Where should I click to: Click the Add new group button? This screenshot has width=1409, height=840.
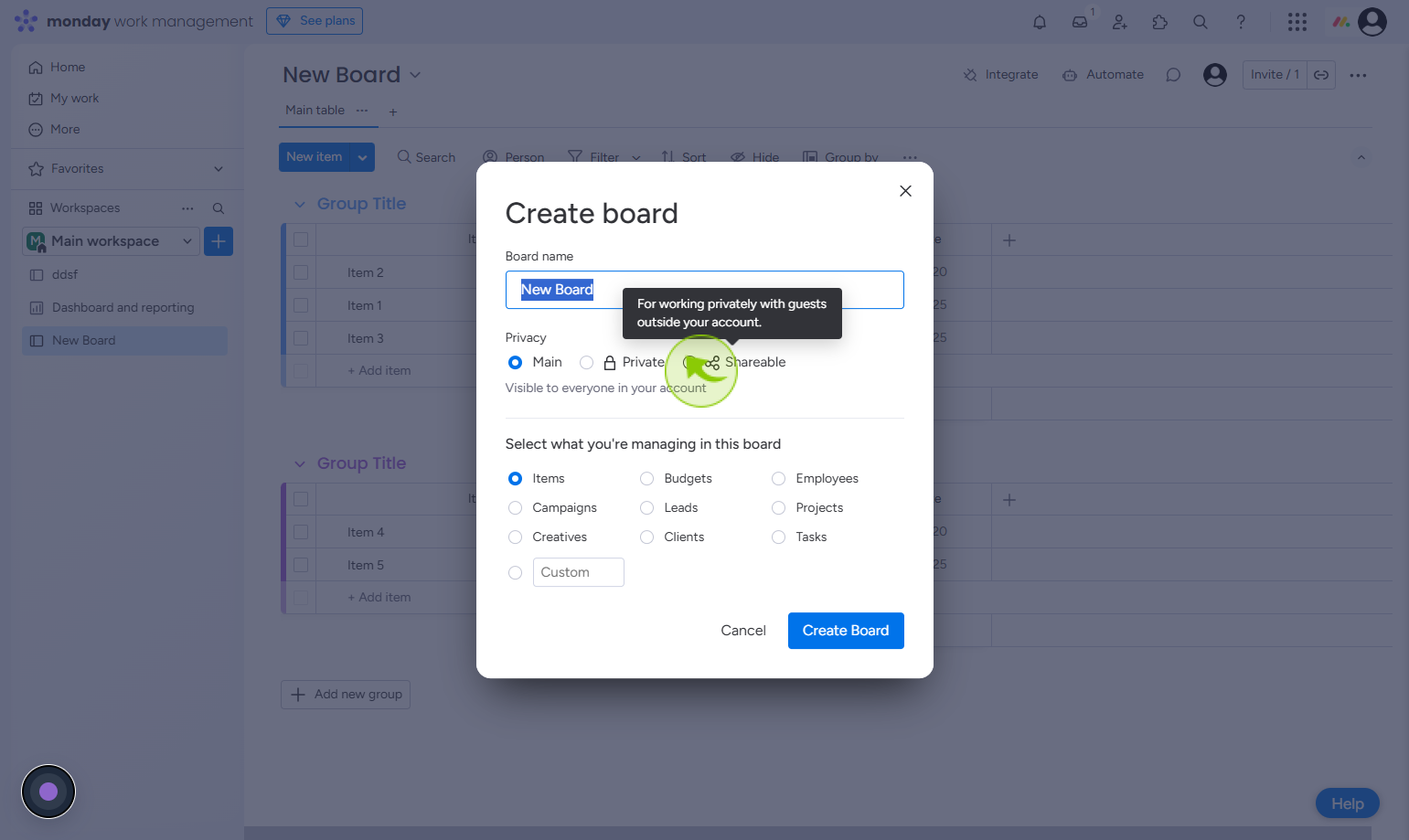pos(346,695)
